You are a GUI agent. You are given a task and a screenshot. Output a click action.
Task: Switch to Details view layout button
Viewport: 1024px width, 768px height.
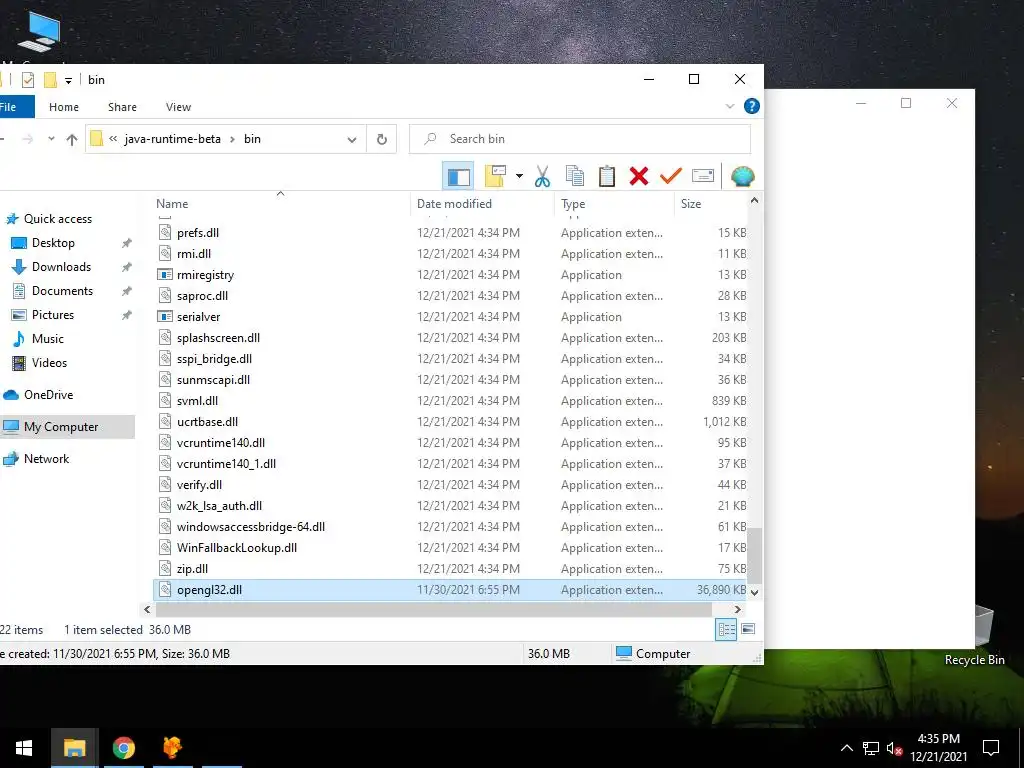(x=726, y=630)
